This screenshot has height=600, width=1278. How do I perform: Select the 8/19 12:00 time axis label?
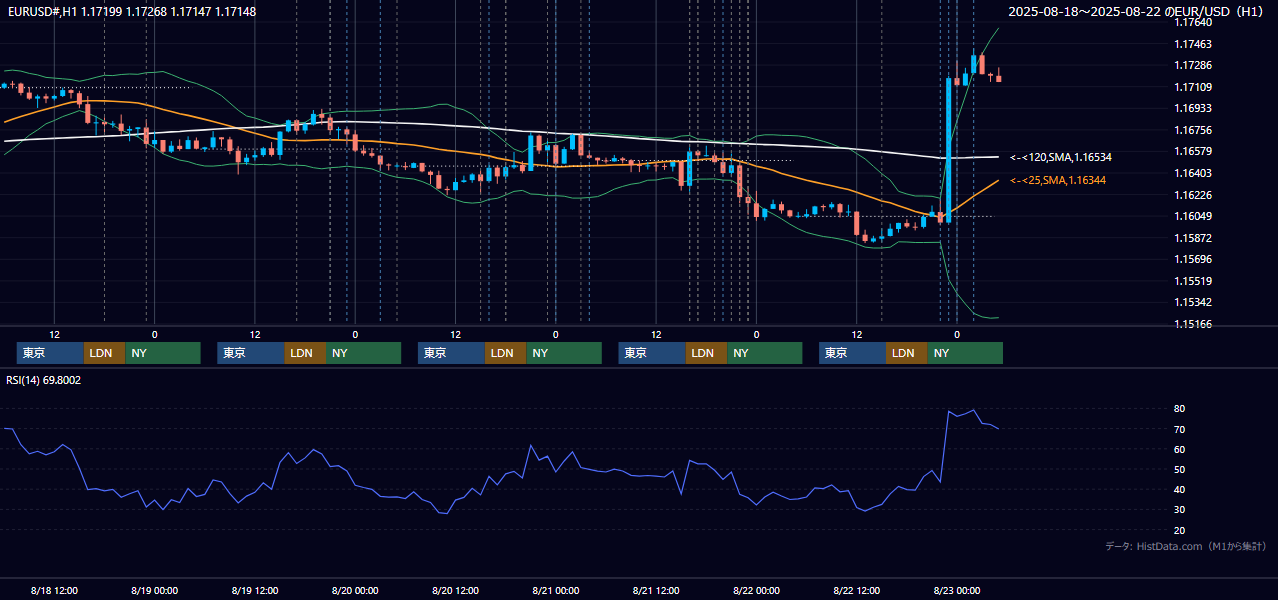[255, 590]
